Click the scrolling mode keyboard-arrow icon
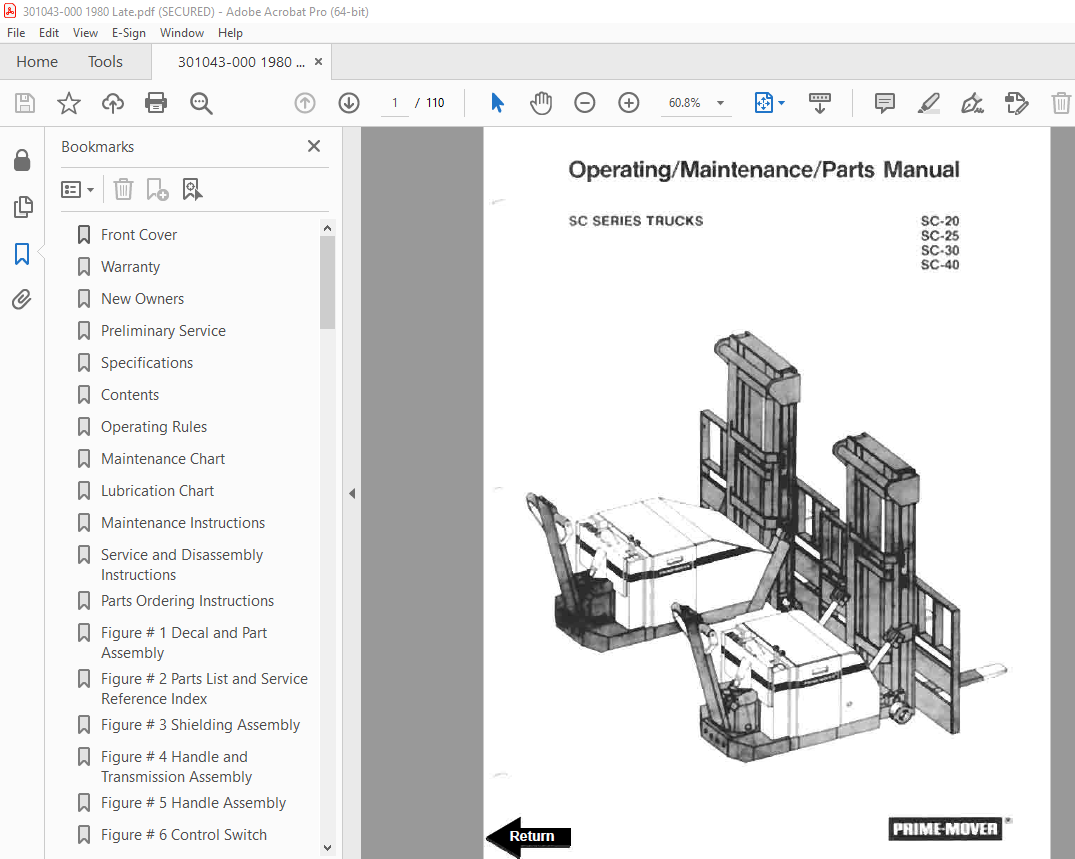The image size is (1075, 859). (819, 103)
